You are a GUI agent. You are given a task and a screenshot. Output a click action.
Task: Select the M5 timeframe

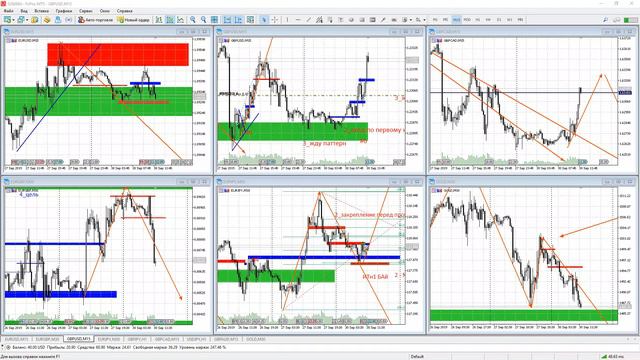pyautogui.click(x=445, y=20)
